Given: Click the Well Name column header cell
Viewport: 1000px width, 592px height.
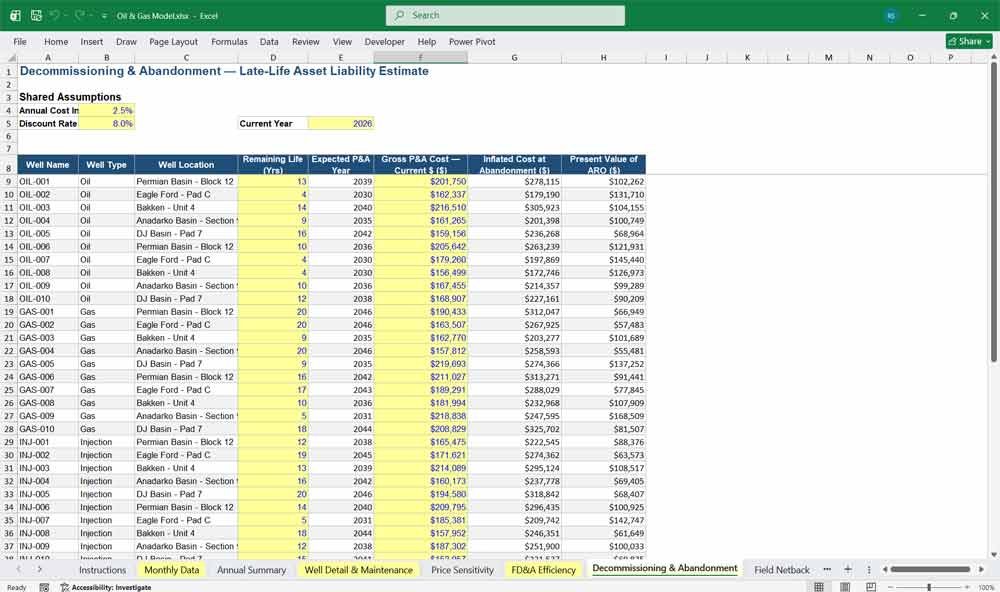Looking at the screenshot, I should pyautogui.click(x=48, y=165).
